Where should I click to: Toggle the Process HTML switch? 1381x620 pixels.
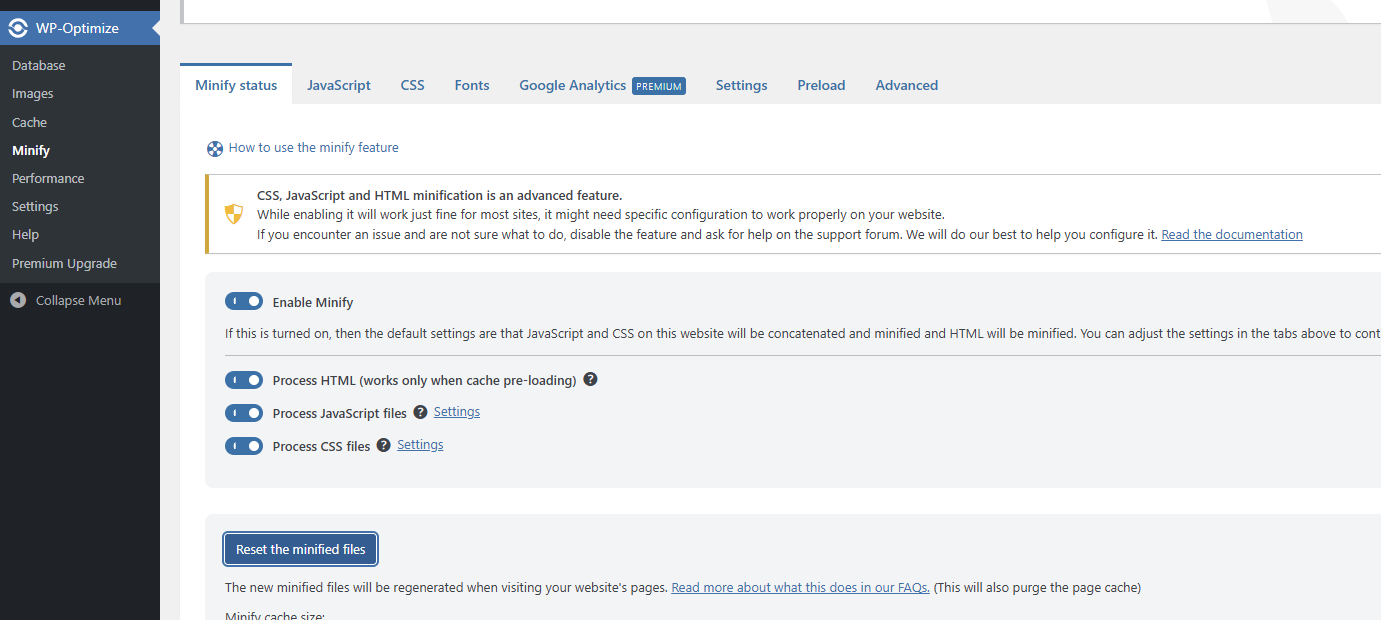pos(244,380)
